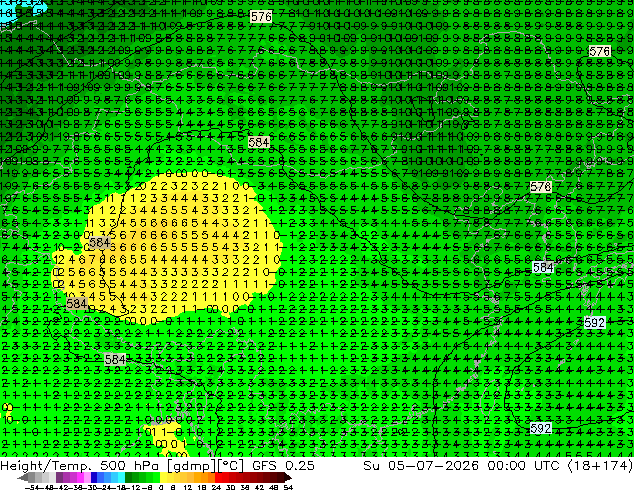
Task: Click the '24' legend scale value
Action: pyautogui.click(x=216, y=487)
